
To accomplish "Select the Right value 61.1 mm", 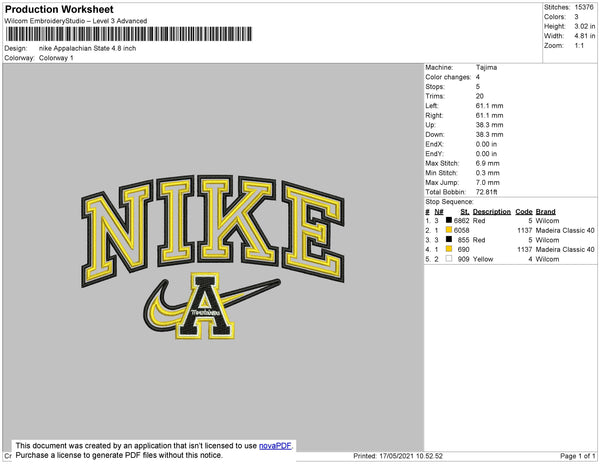I will (x=489, y=115).
